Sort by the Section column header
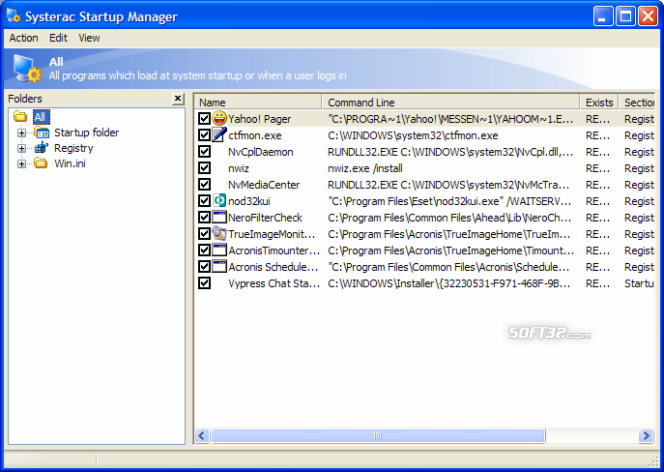664x472 pixels. click(637, 102)
